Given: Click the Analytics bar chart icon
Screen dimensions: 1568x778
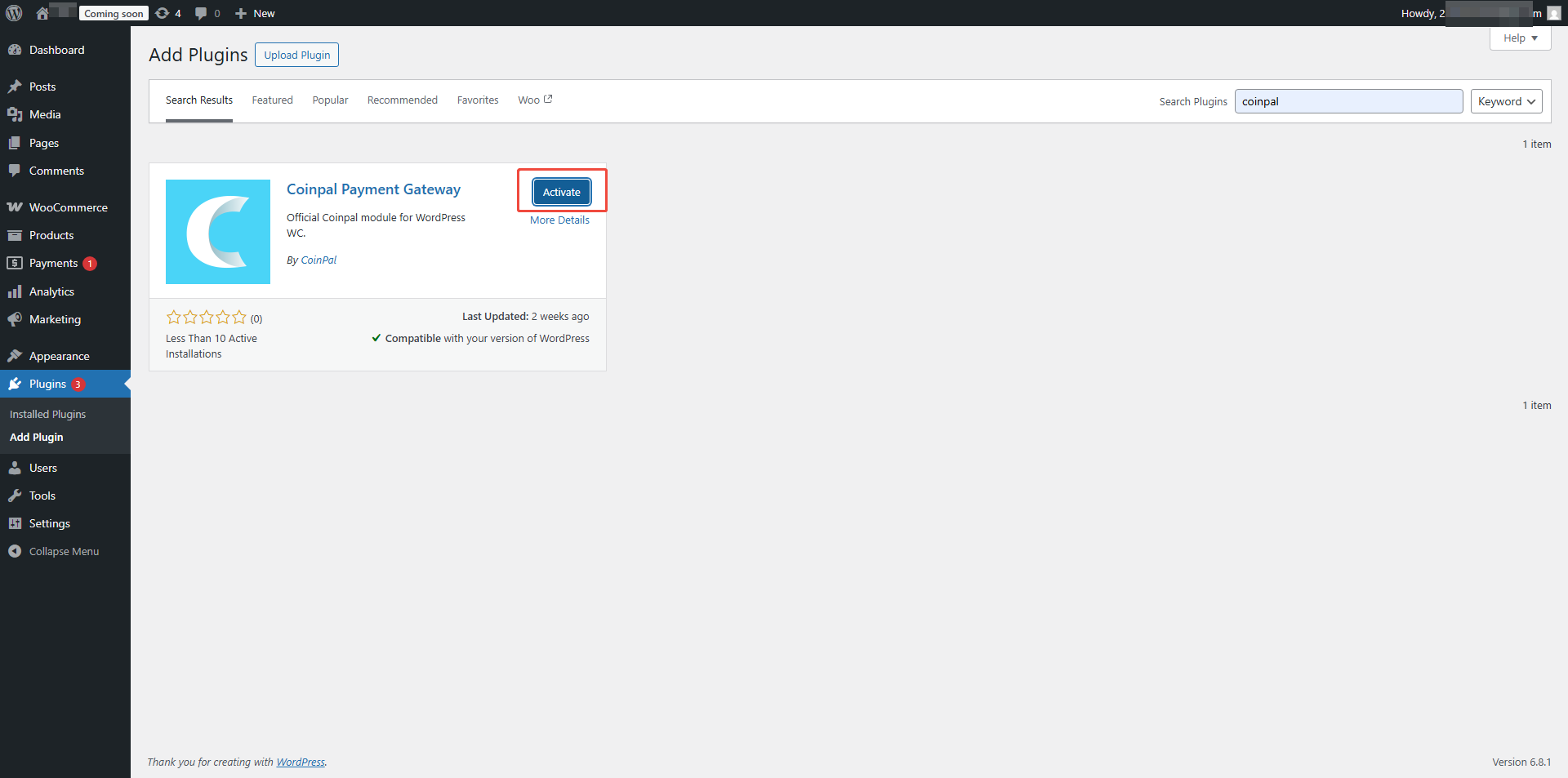Looking at the screenshot, I should [x=15, y=291].
